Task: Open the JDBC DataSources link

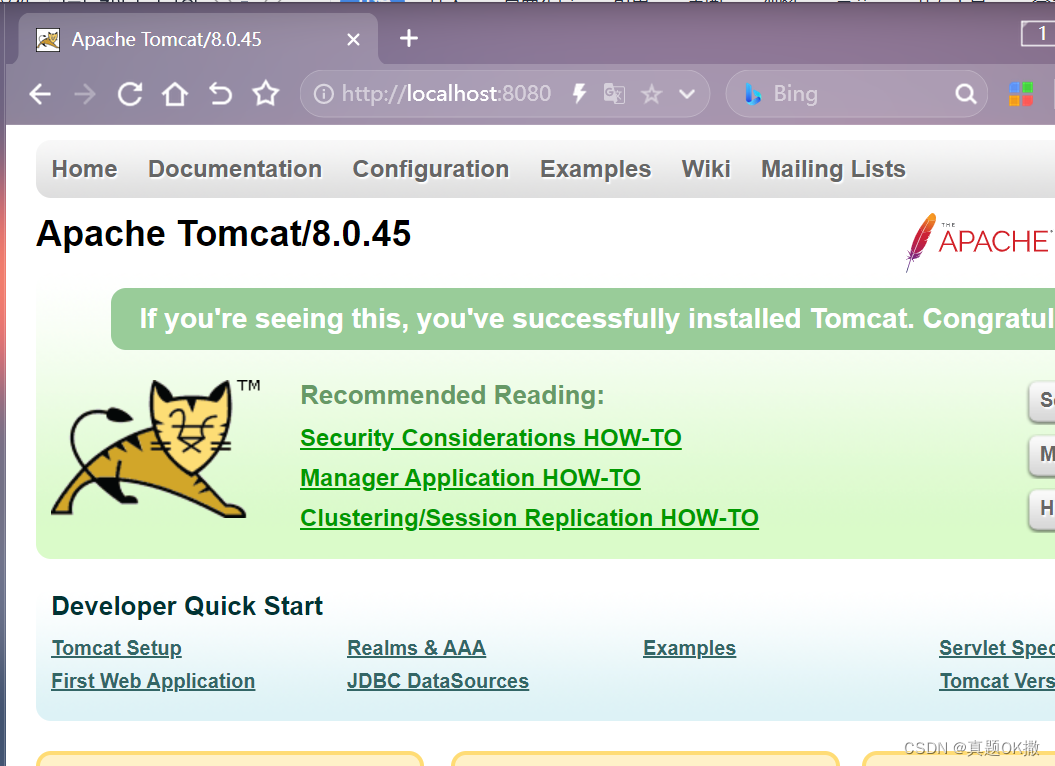Action: coord(438,681)
